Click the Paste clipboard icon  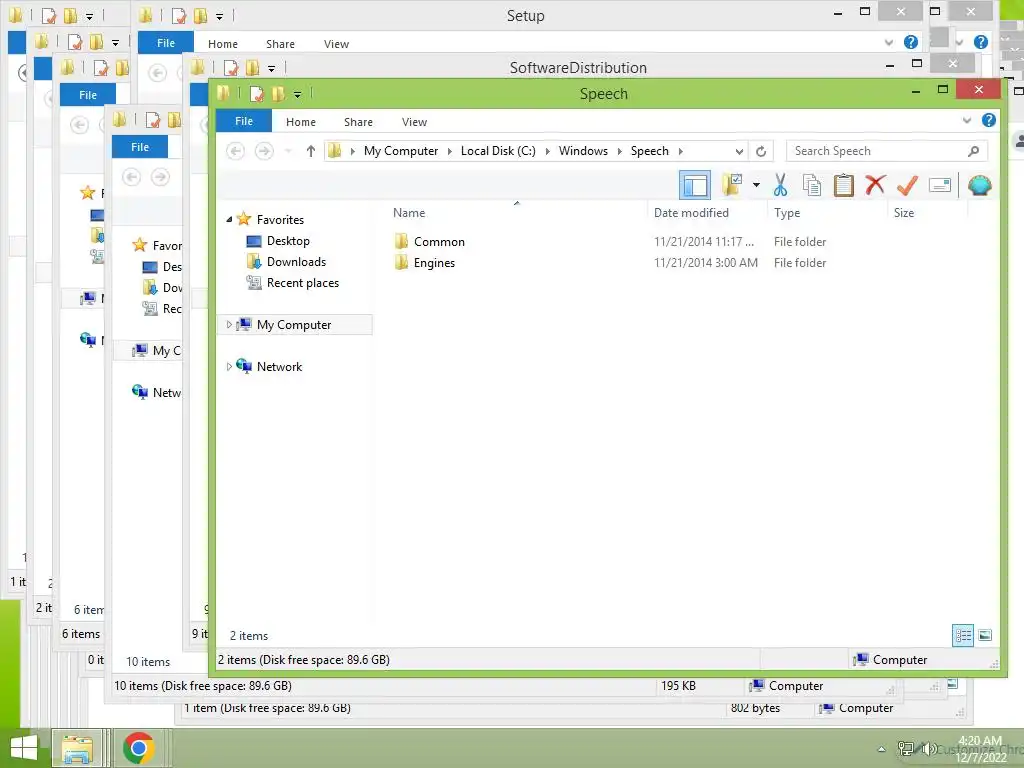pyautogui.click(x=844, y=185)
